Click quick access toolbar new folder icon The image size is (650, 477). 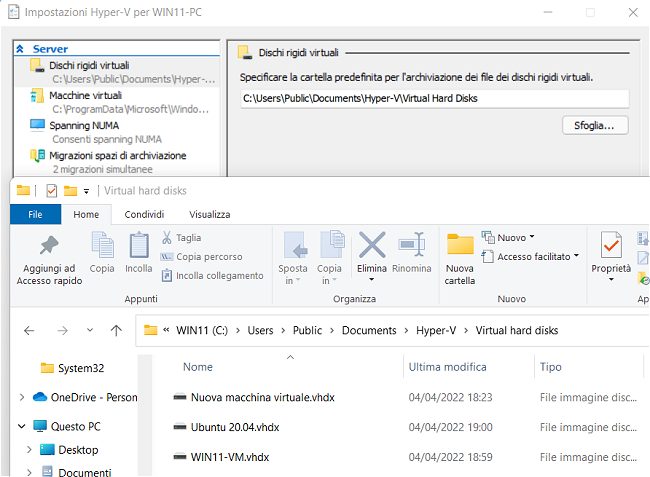pos(70,191)
